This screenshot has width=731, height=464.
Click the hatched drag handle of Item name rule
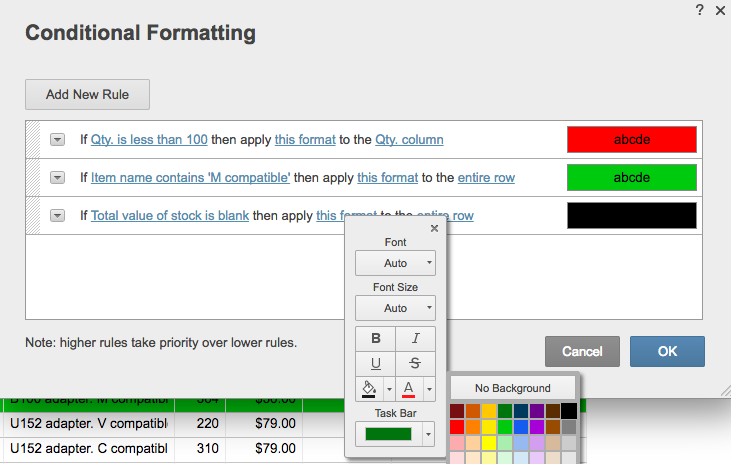tap(33, 178)
